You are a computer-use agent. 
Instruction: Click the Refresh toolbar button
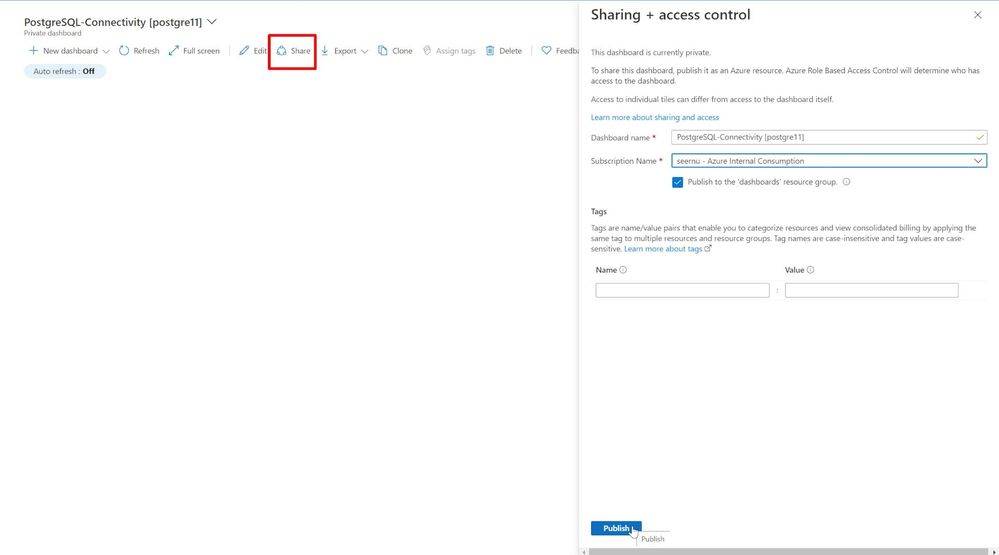click(139, 50)
